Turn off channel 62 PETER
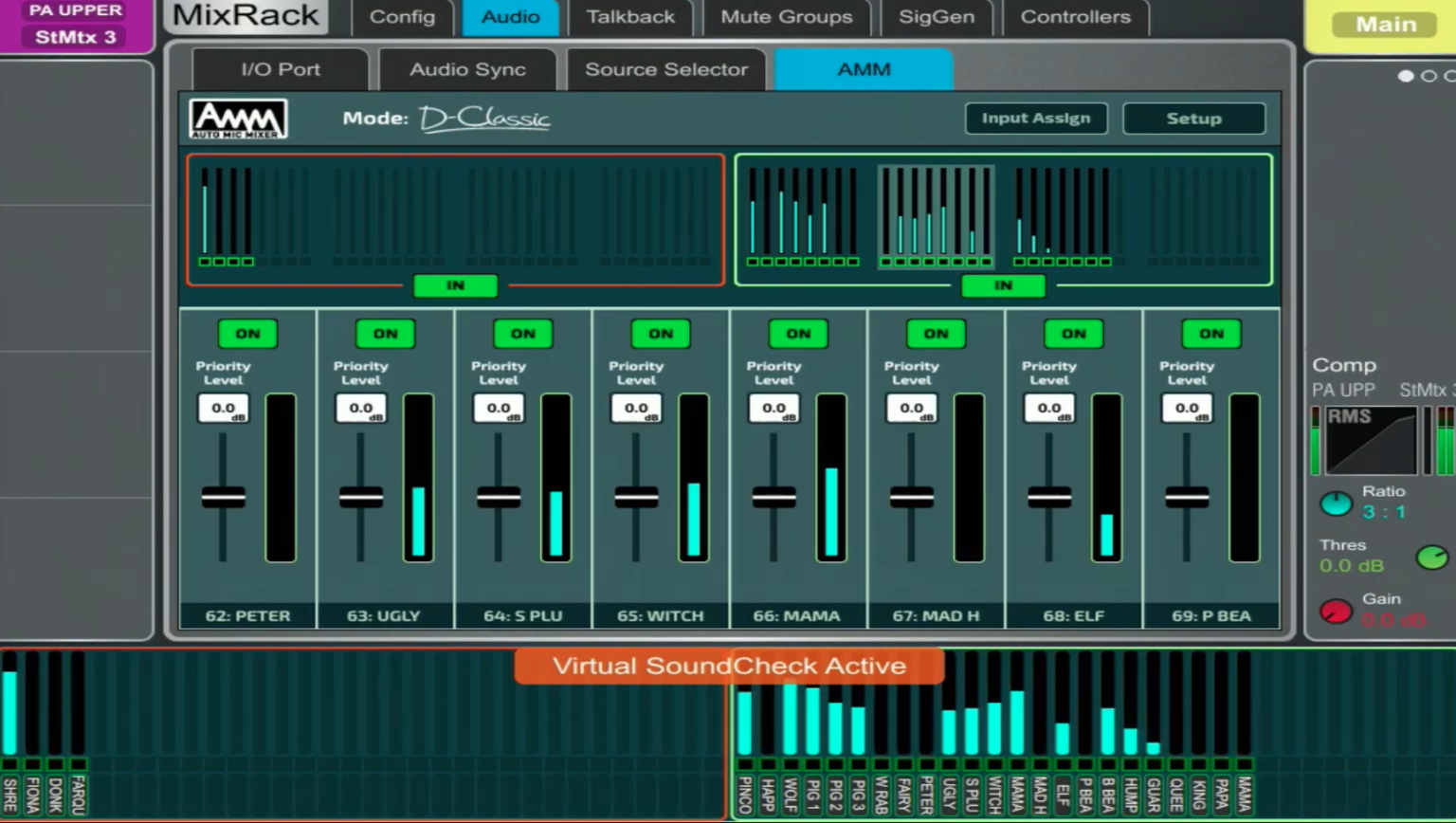 [x=248, y=333]
